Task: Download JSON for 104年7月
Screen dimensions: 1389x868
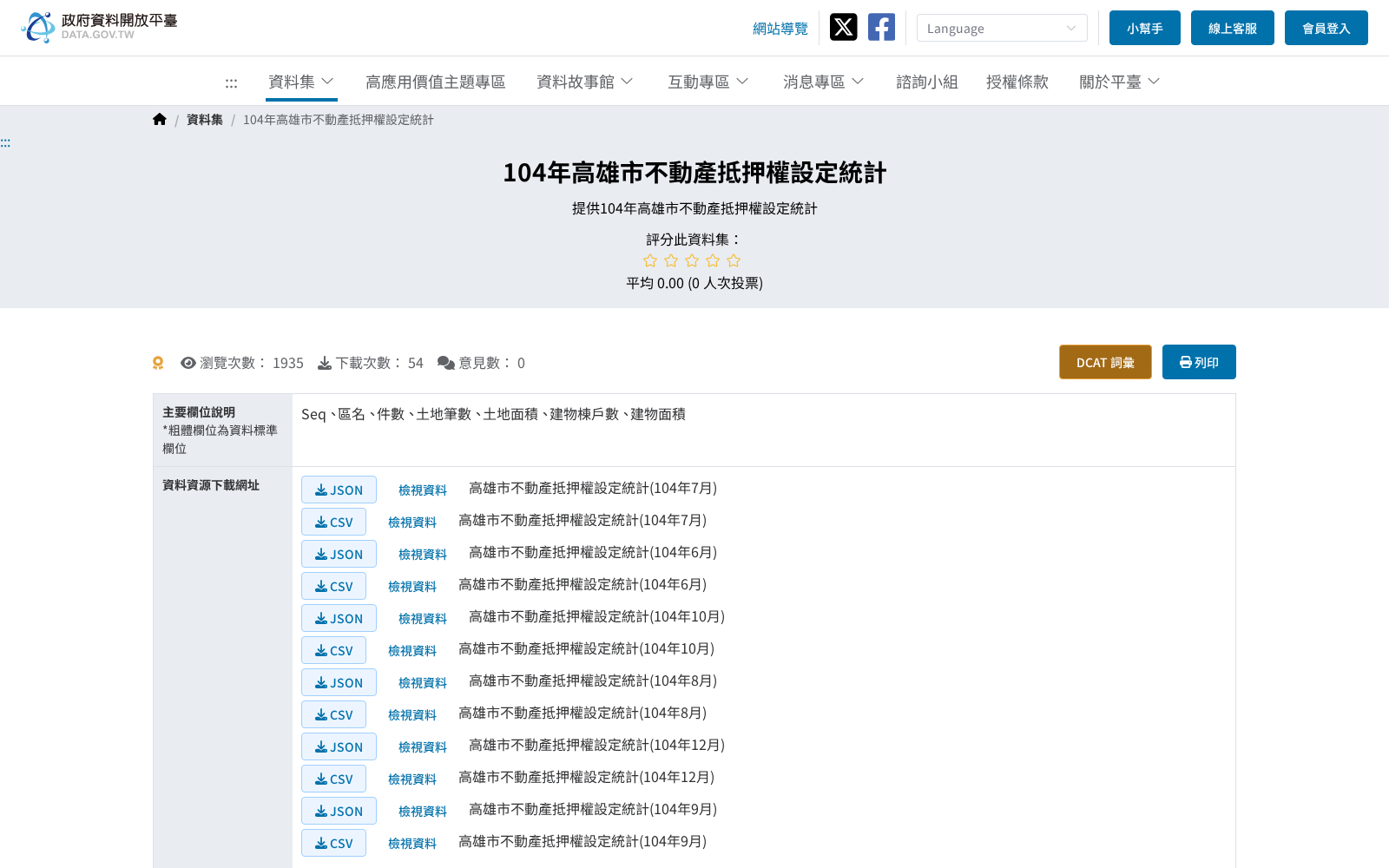Action: click(339, 490)
